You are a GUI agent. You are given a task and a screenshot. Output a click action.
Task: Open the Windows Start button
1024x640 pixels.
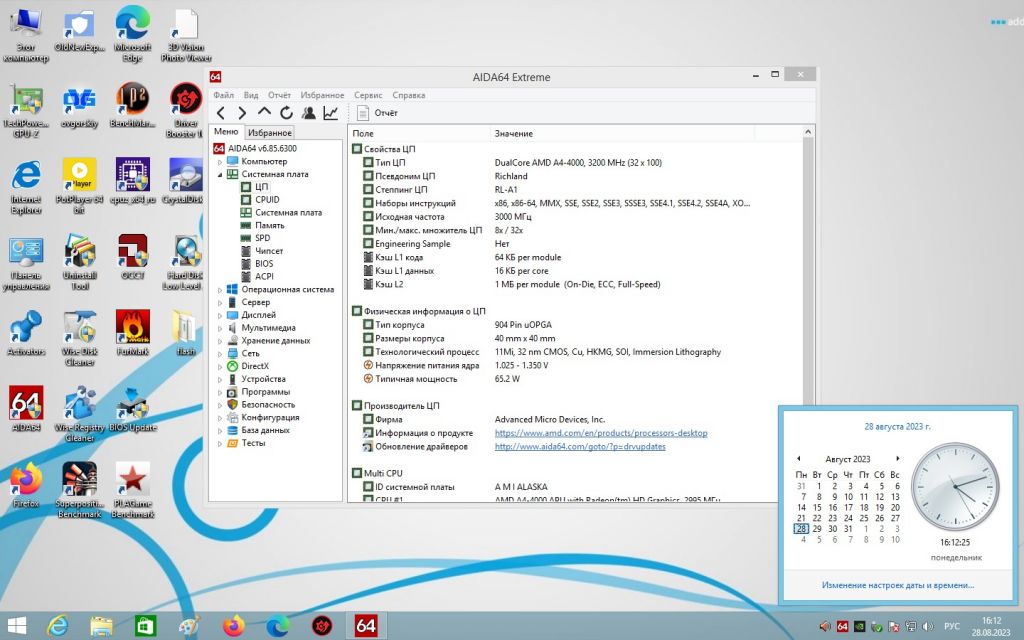click(16, 626)
